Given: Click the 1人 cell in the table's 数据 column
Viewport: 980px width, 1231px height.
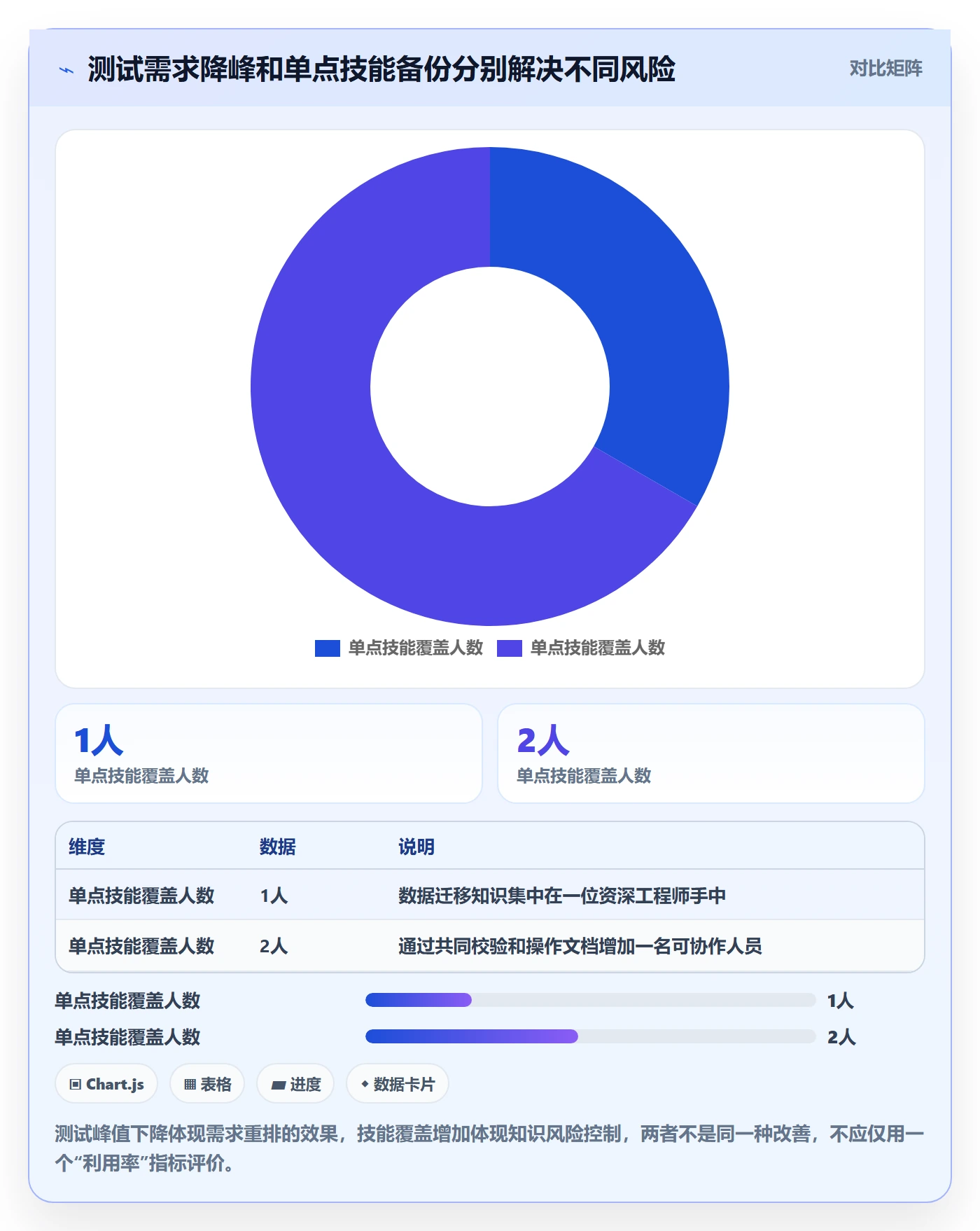Looking at the screenshot, I should (x=274, y=896).
